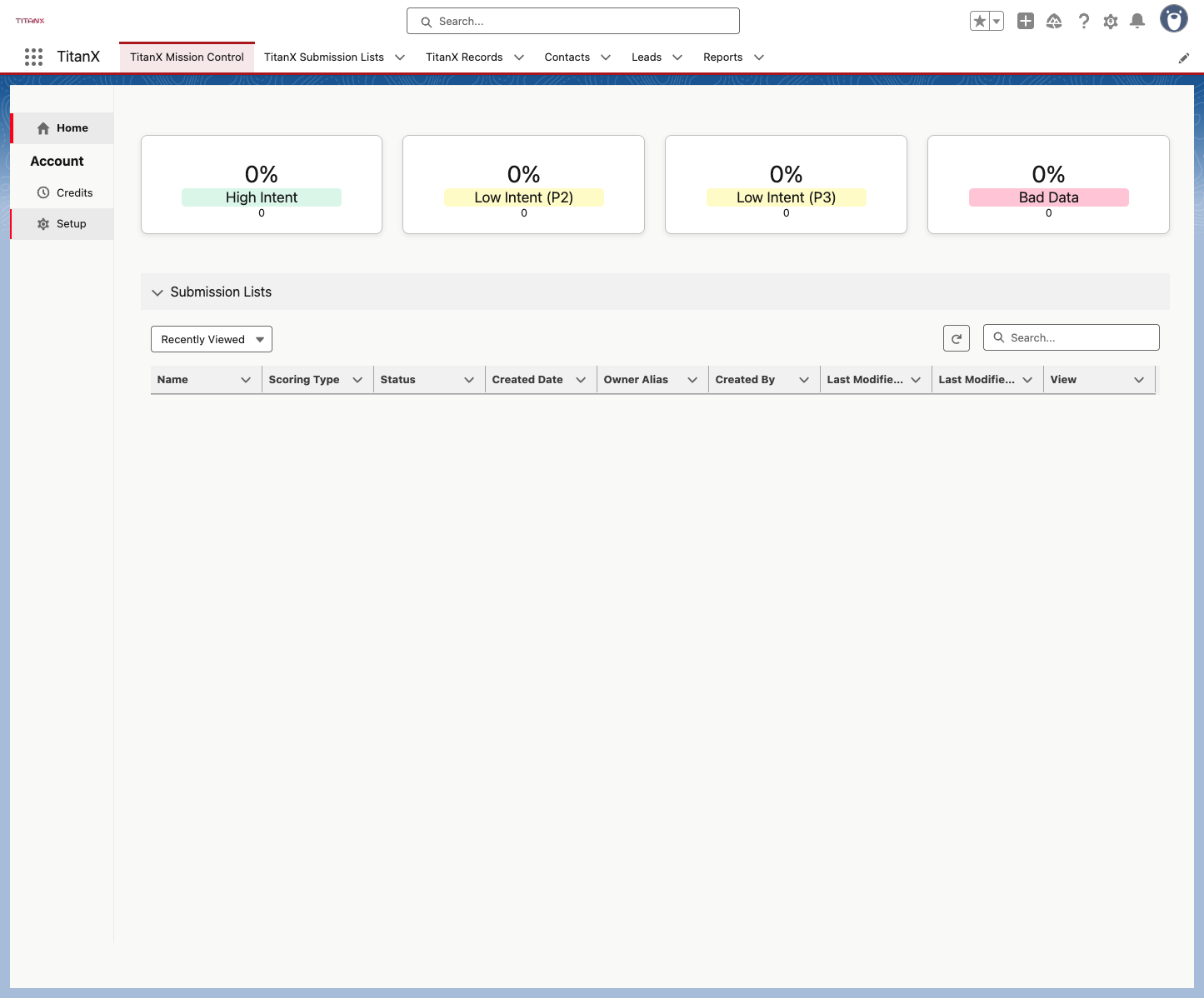This screenshot has width=1204, height=998.
Task: Open the Notifications bell icon
Action: pyautogui.click(x=1137, y=22)
